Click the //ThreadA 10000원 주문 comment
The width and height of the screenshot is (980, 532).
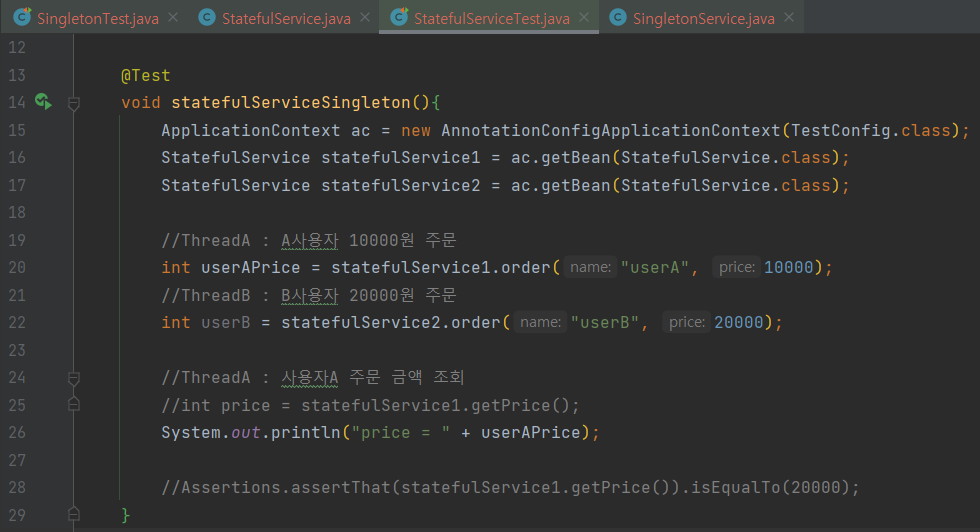[309, 241]
